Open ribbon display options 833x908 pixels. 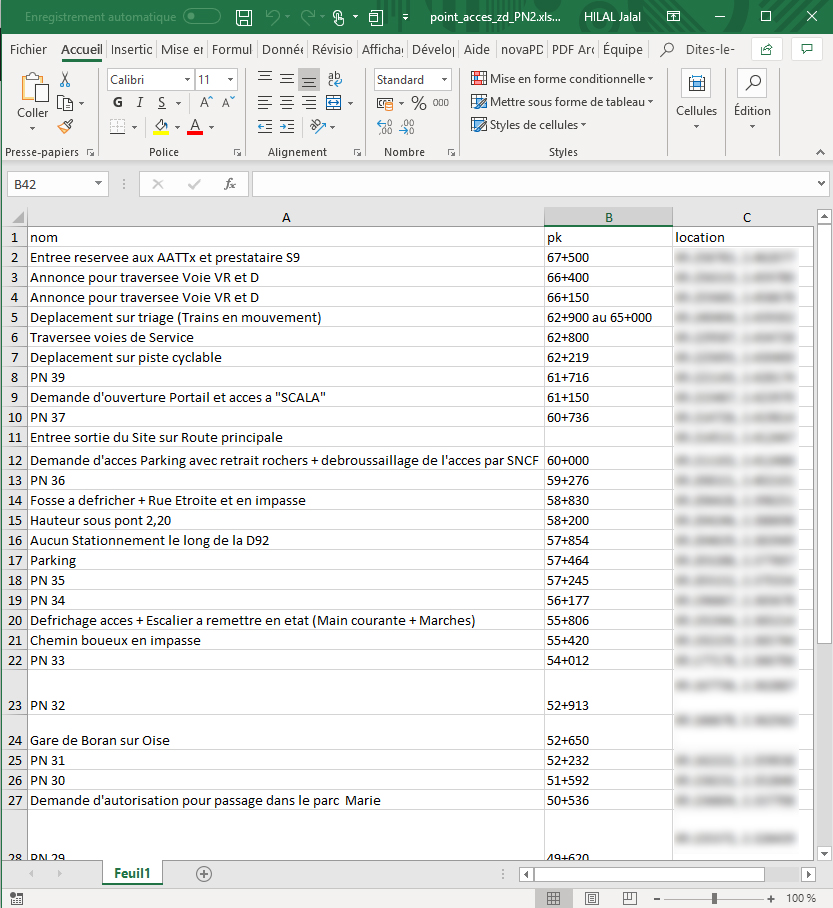point(673,17)
